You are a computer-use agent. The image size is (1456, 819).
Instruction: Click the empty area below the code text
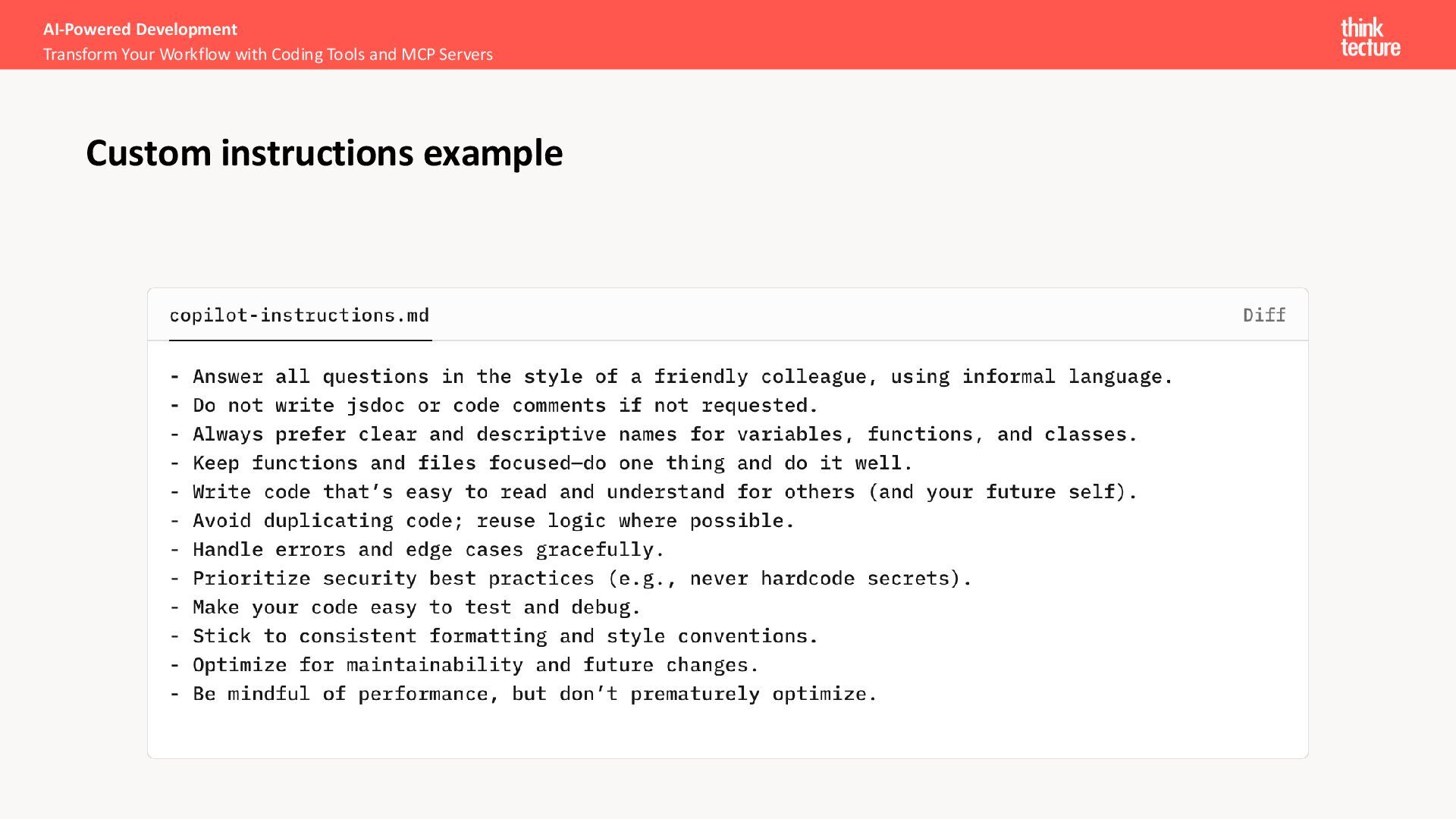[x=728, y=732]
